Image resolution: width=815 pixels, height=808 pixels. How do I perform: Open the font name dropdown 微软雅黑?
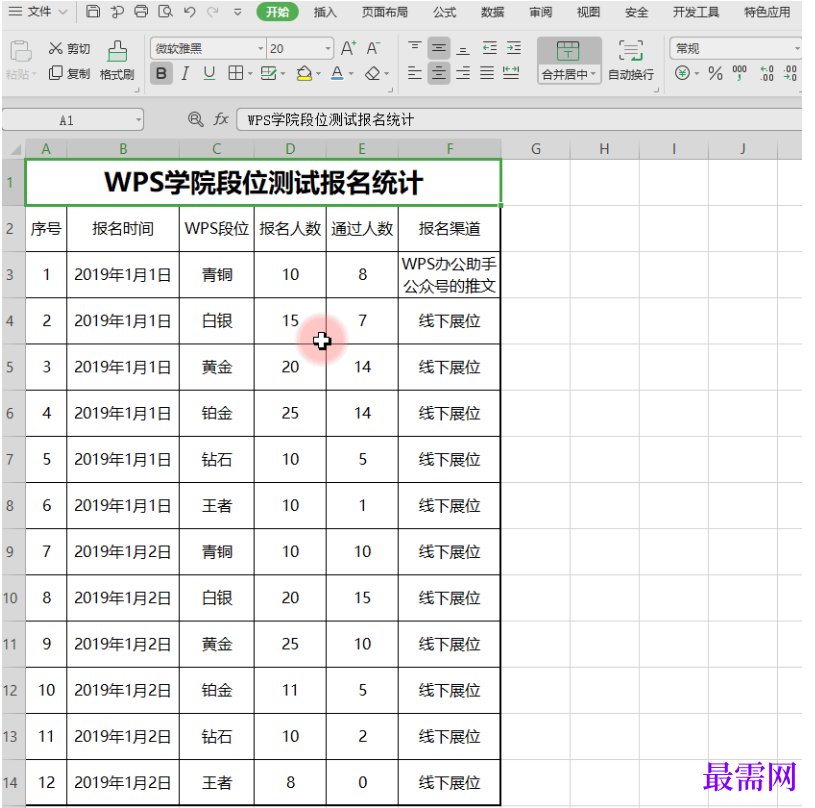coord(261,49)
